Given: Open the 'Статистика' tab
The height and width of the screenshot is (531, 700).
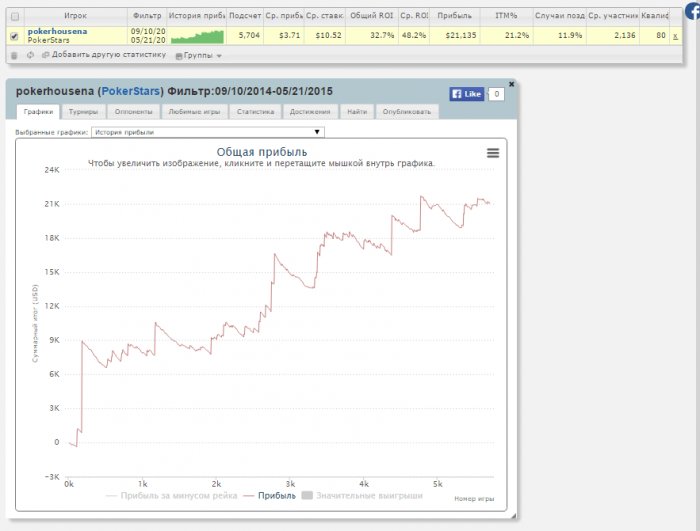Looking at the screenshot, I should 255,112.
